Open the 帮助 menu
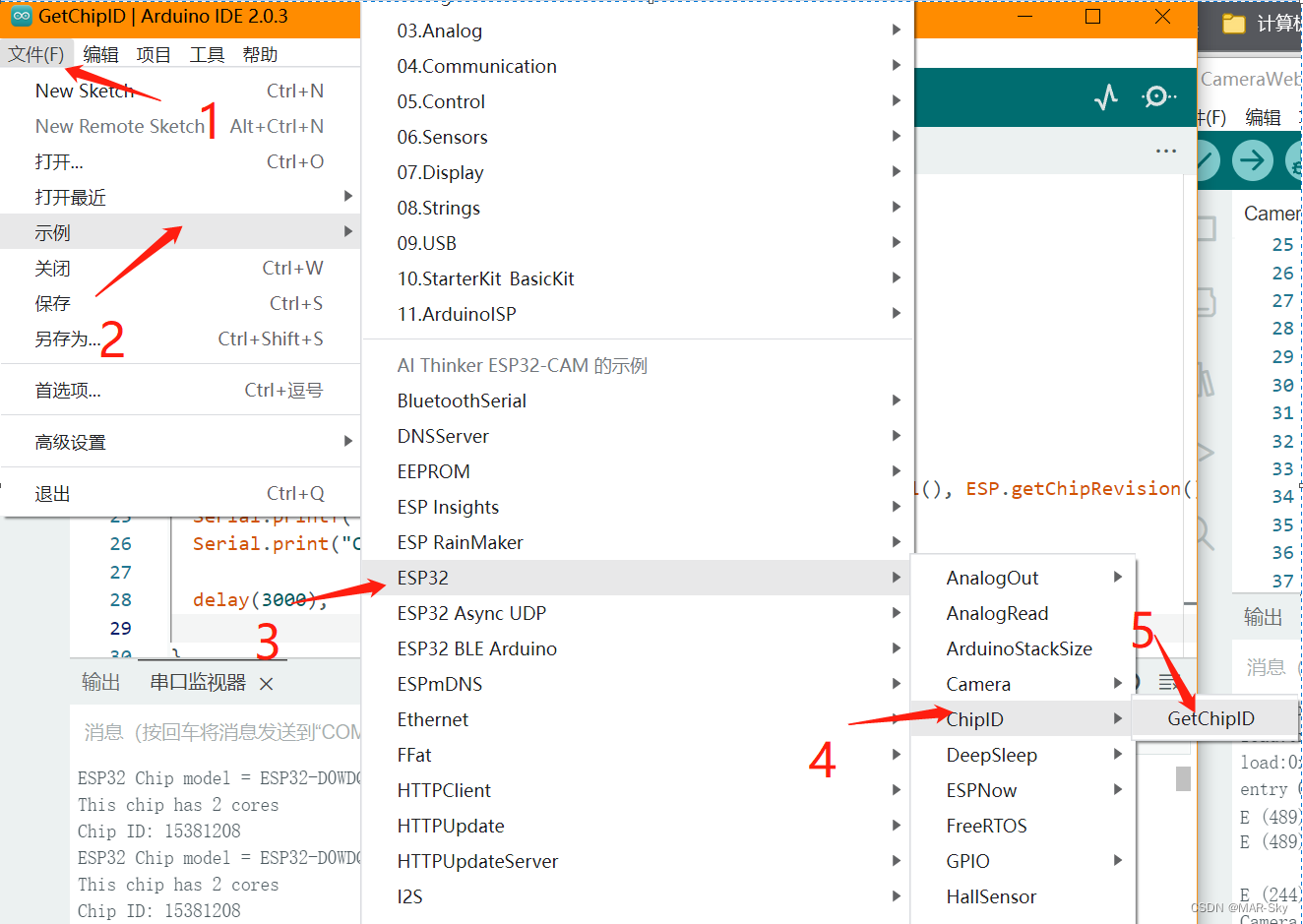Viewport: 1303px width, 924px height. click(x=260, y=54)
